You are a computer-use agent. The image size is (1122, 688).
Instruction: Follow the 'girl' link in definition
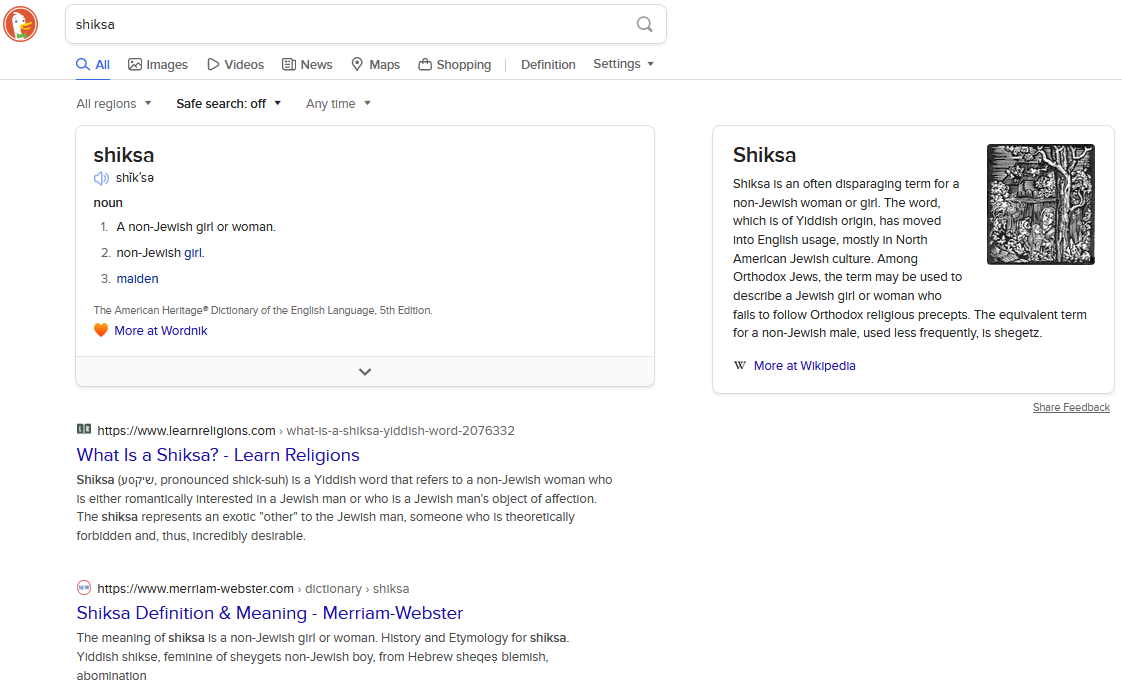pyautogui.click(x=192, y=253)
